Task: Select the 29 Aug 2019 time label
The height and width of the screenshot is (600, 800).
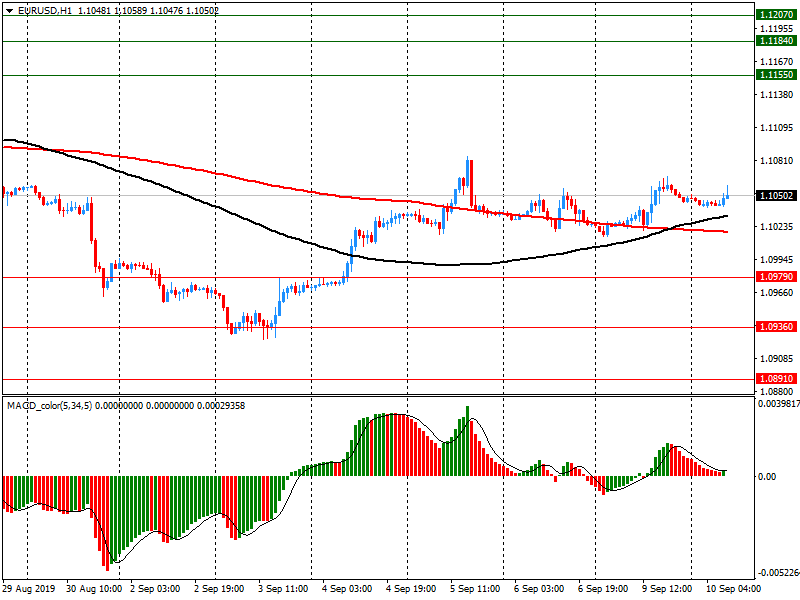Action: (29, 589)
